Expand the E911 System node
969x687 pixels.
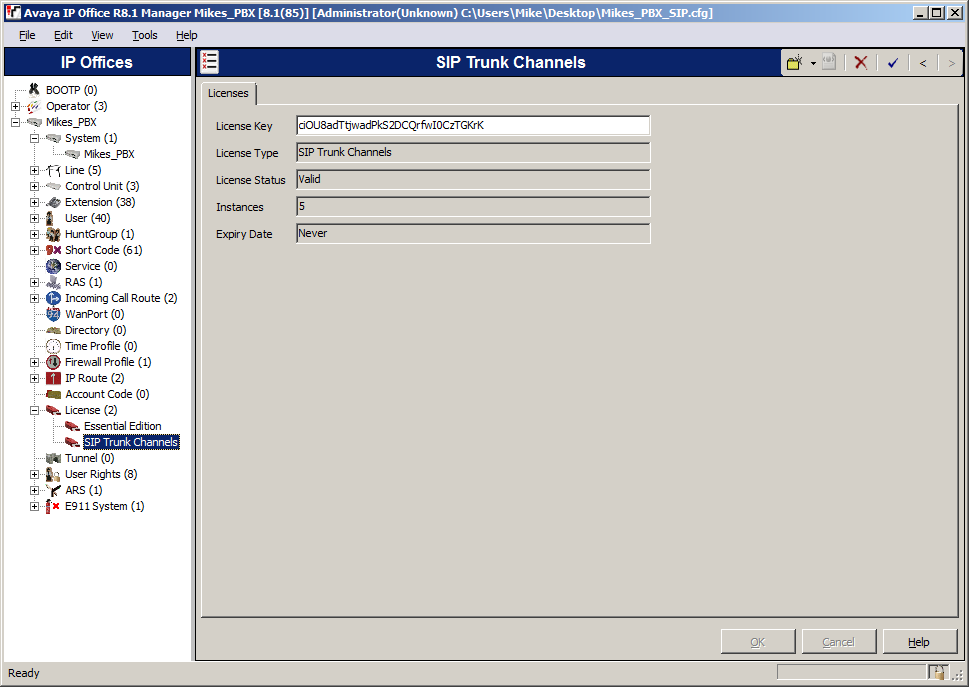35,506
